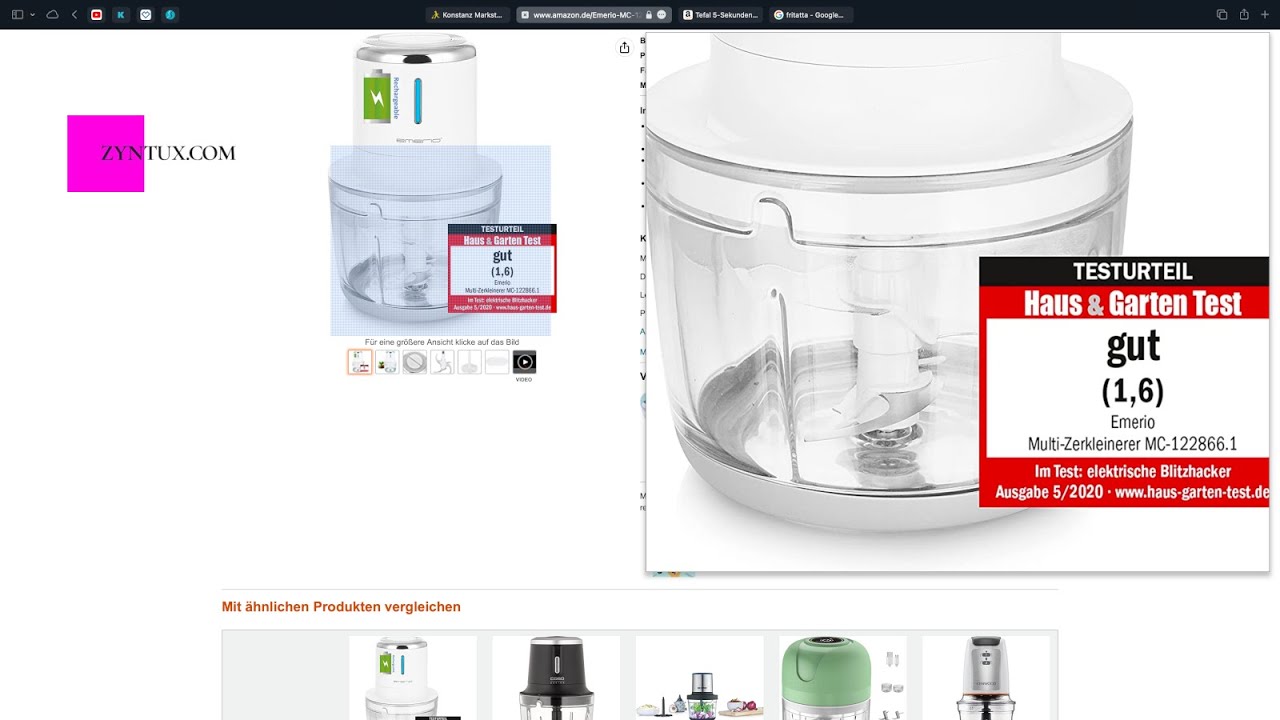
Task: Select the fifth product thumbnail
Action: tap(470, 362)
